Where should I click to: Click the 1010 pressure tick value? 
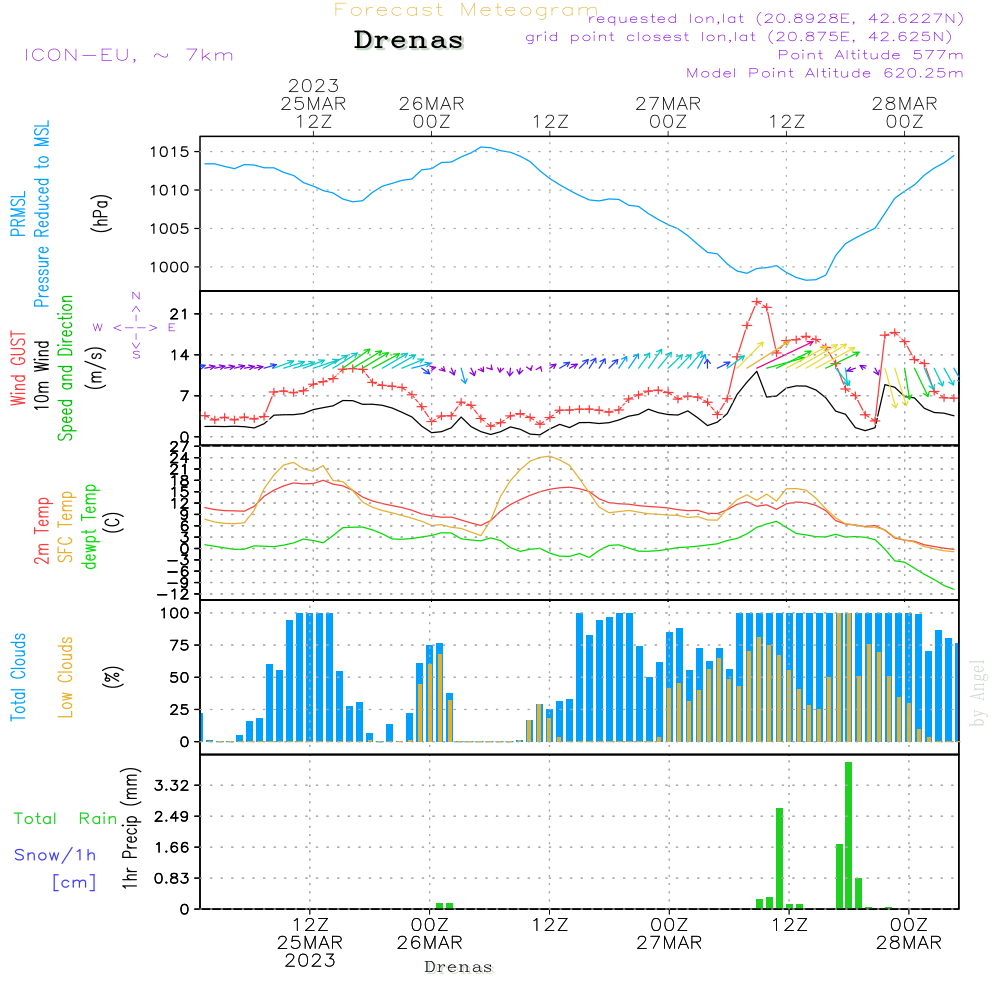point(170,190)
